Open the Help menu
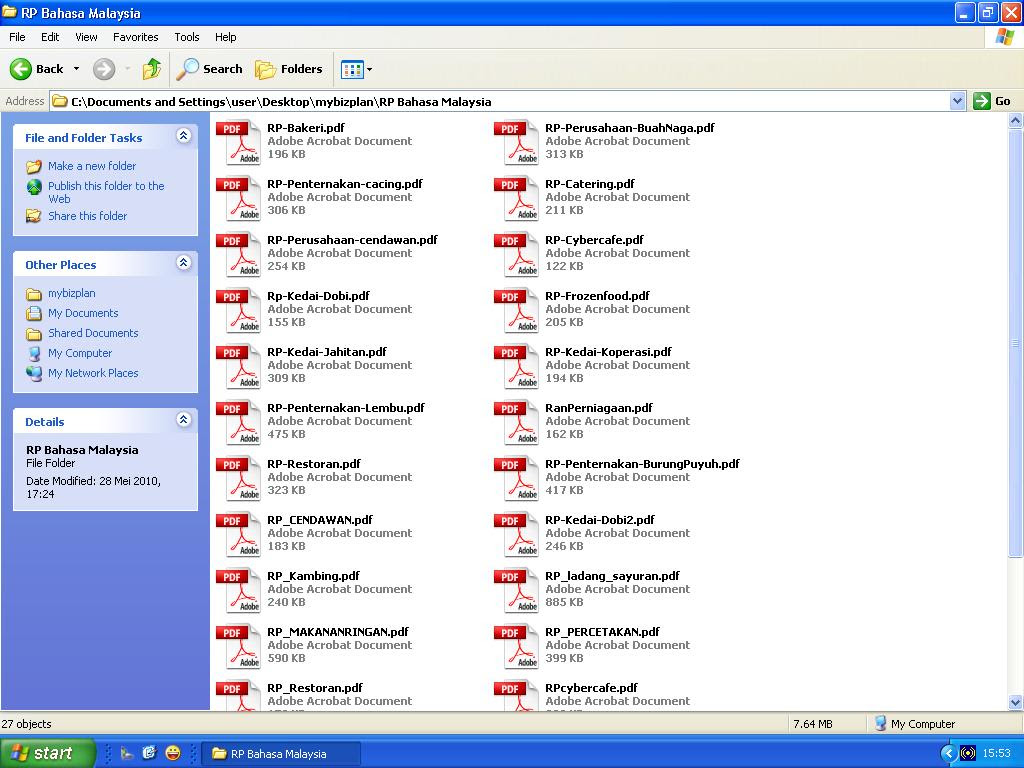Screen dimensions: 1024x768 tap(225, 37)
